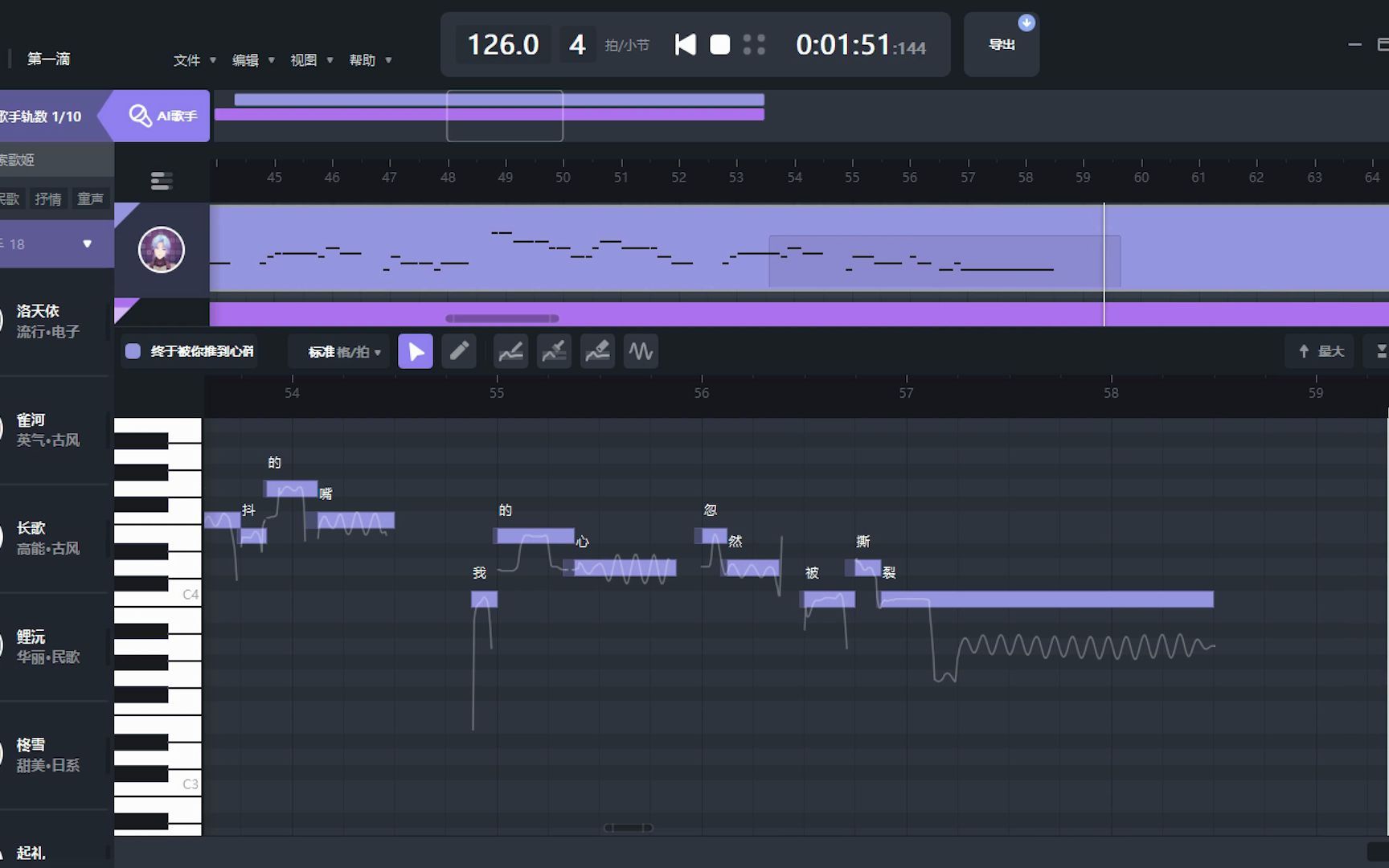Select the long note with lyric 裂
The width and height of the screenshot is (1389, 868).
click(1046, 599)
